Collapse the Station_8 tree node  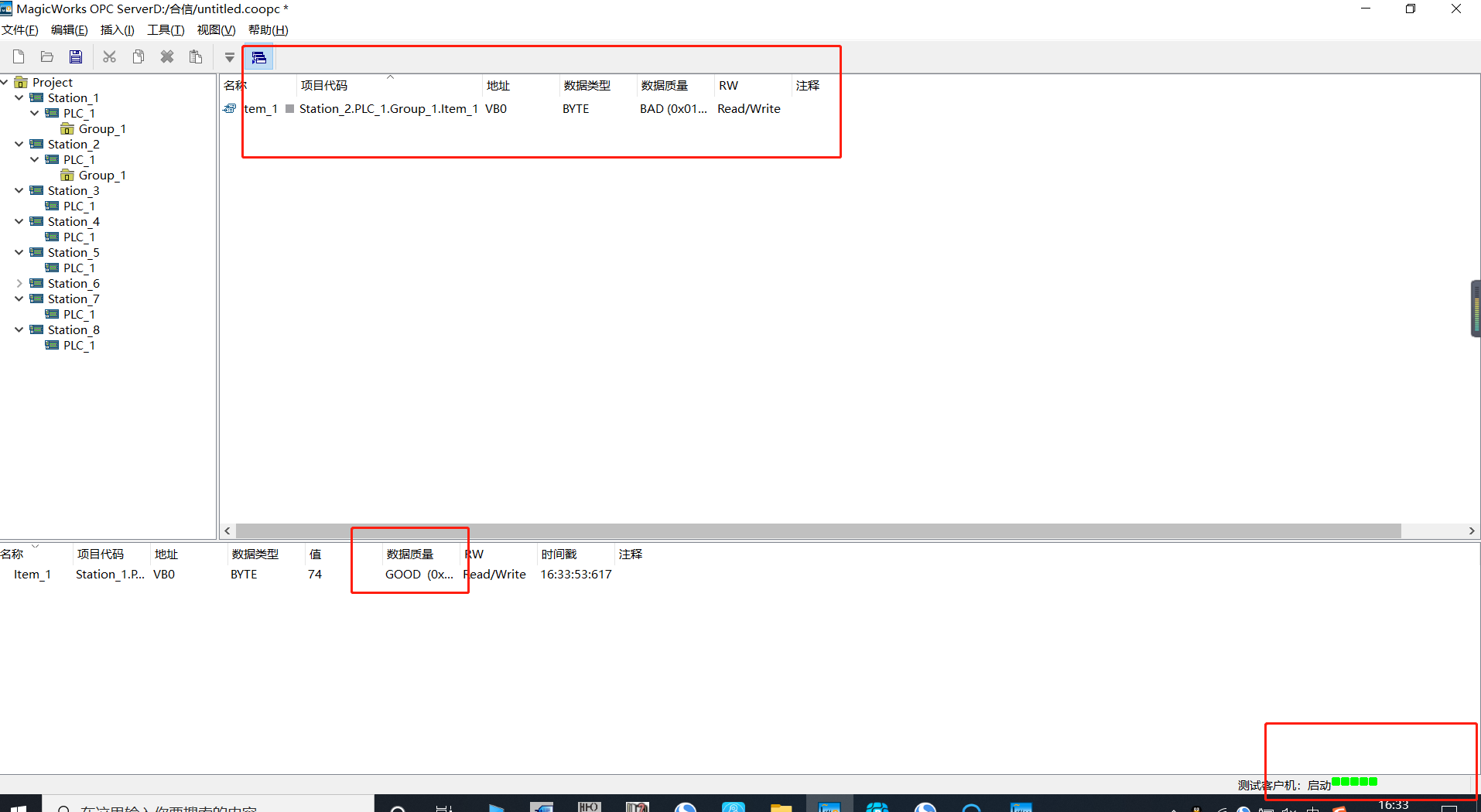click(x=19, y=329)
